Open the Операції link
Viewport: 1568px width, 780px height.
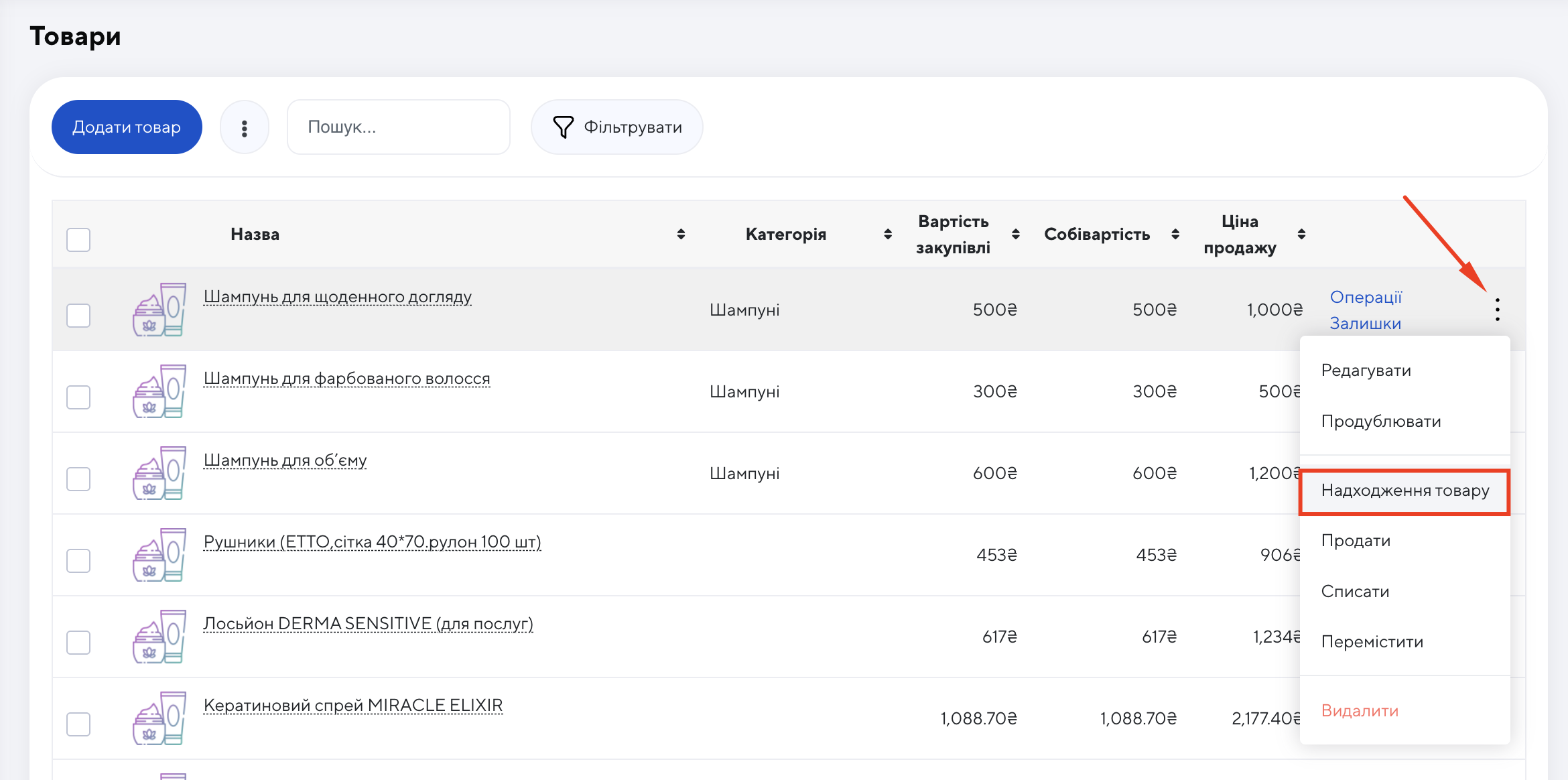pos(1366,297)
